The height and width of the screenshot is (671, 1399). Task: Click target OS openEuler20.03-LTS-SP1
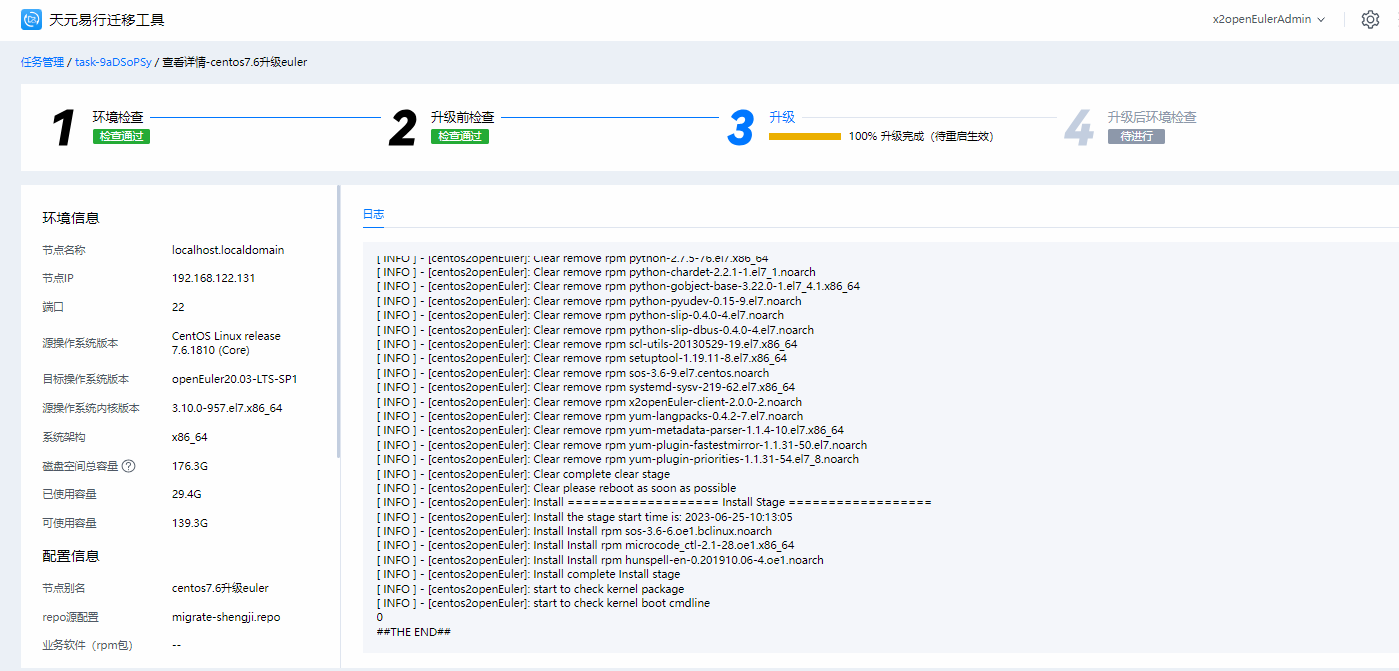click(x=235, y=380)
